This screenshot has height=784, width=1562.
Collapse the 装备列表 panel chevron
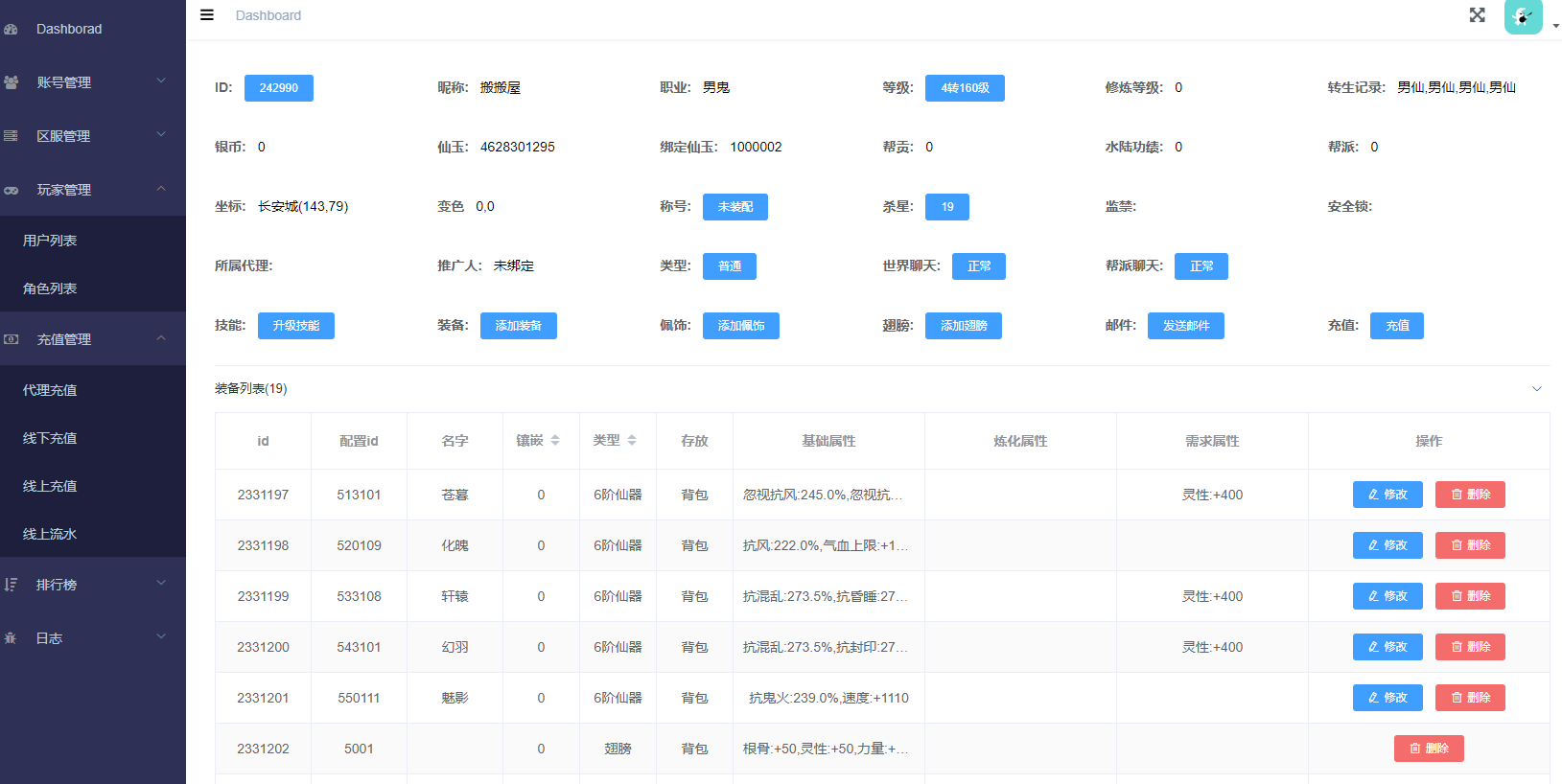[1536, 389]
